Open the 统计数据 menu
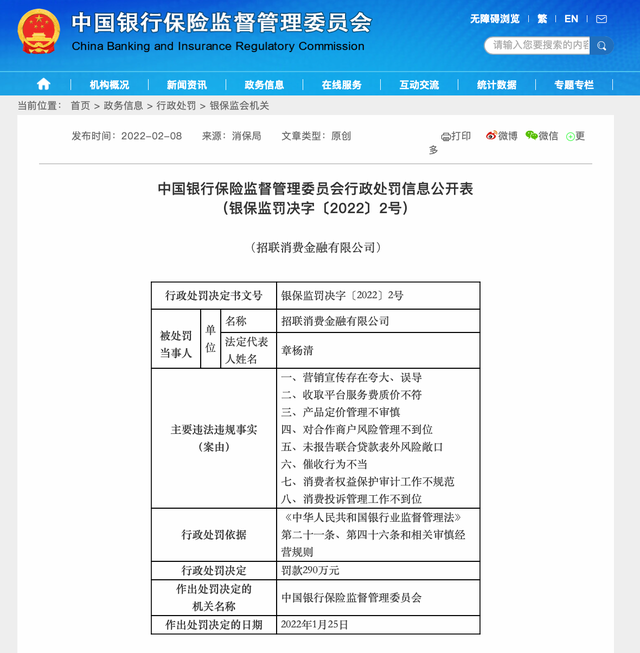The width and height of the screenshot is (640, 653). point(496,85)
